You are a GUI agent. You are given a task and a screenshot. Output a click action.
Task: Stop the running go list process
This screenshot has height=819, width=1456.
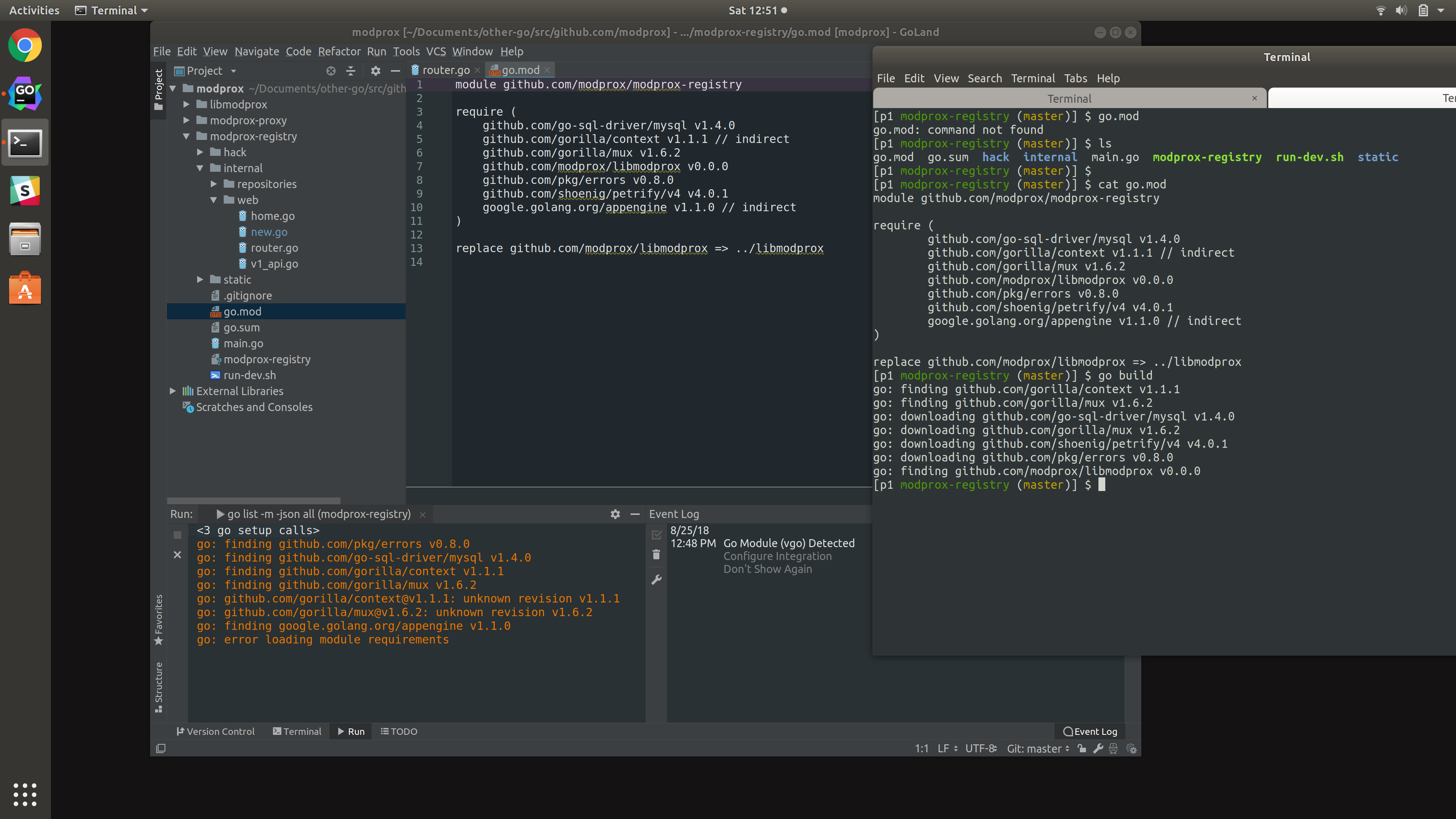177,535
